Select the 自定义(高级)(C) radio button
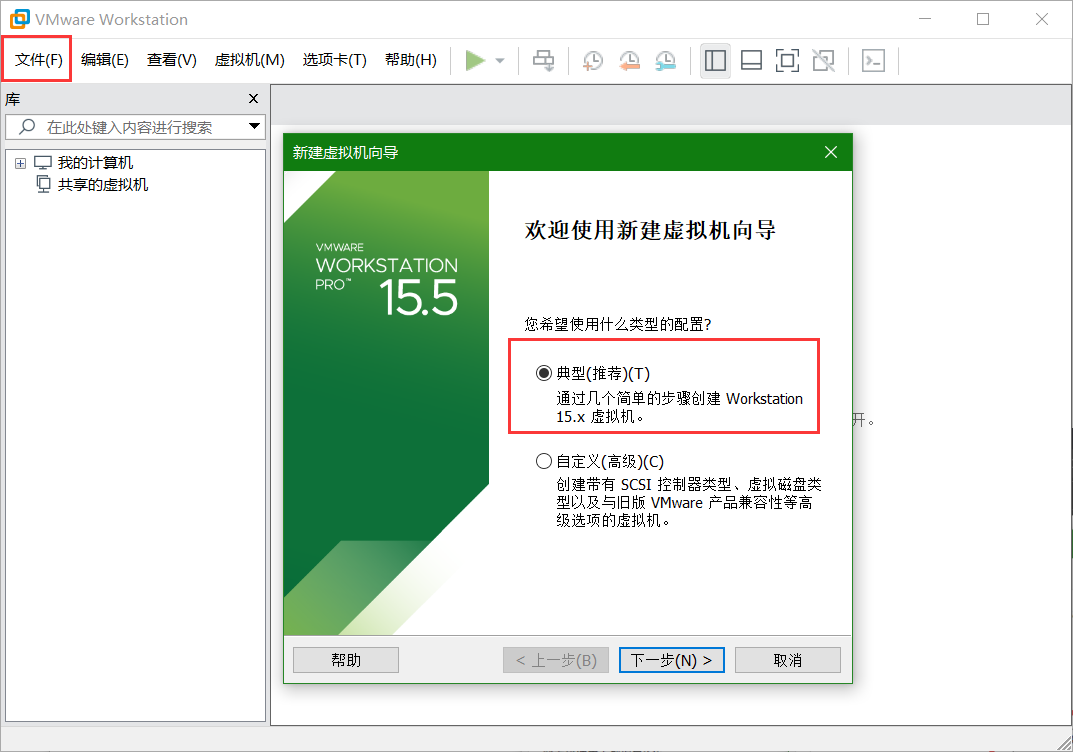The width and height of the screenshot is (1073, 752). (544, 461)
